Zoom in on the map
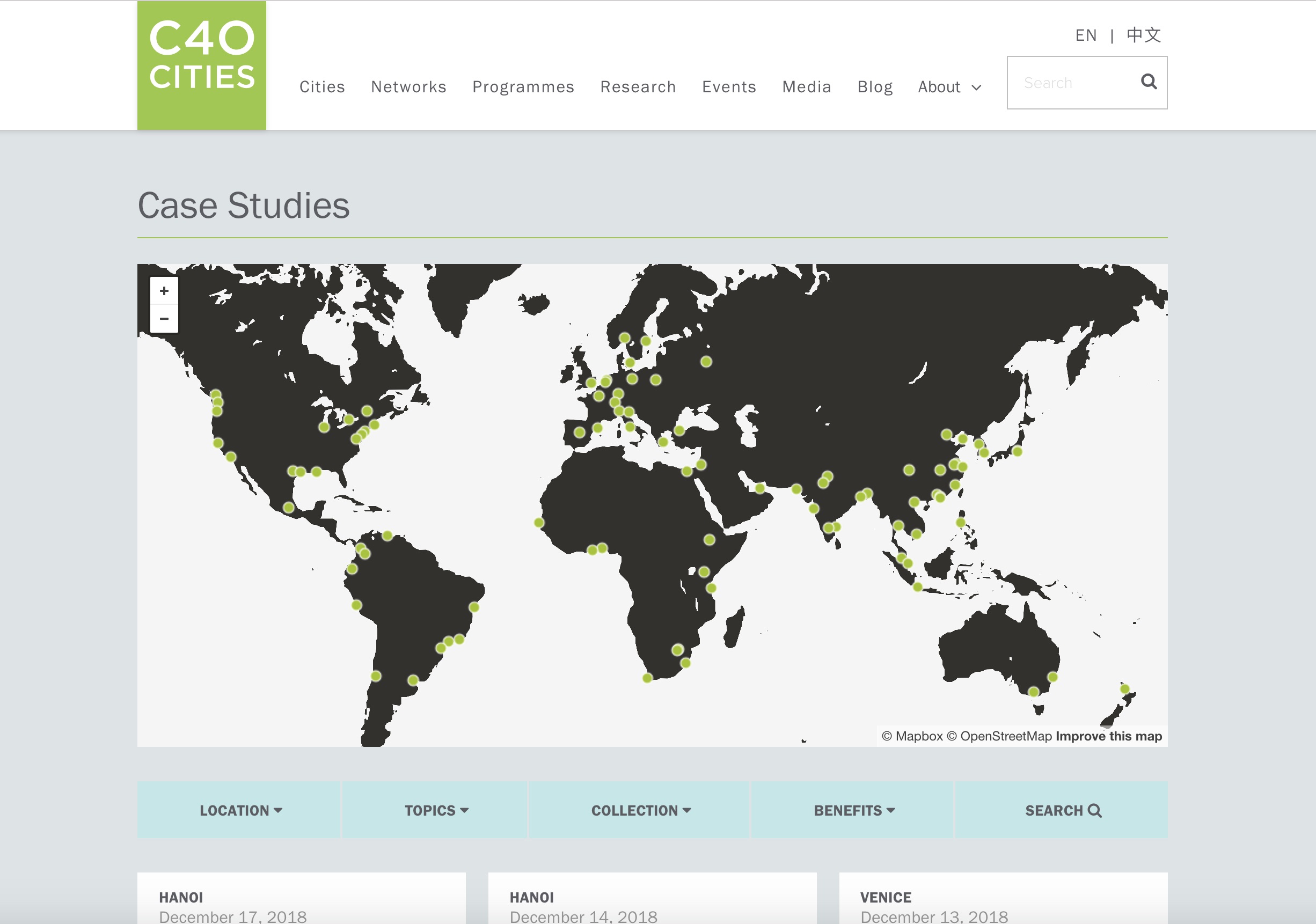1316x924 pixels. point(164,291)
